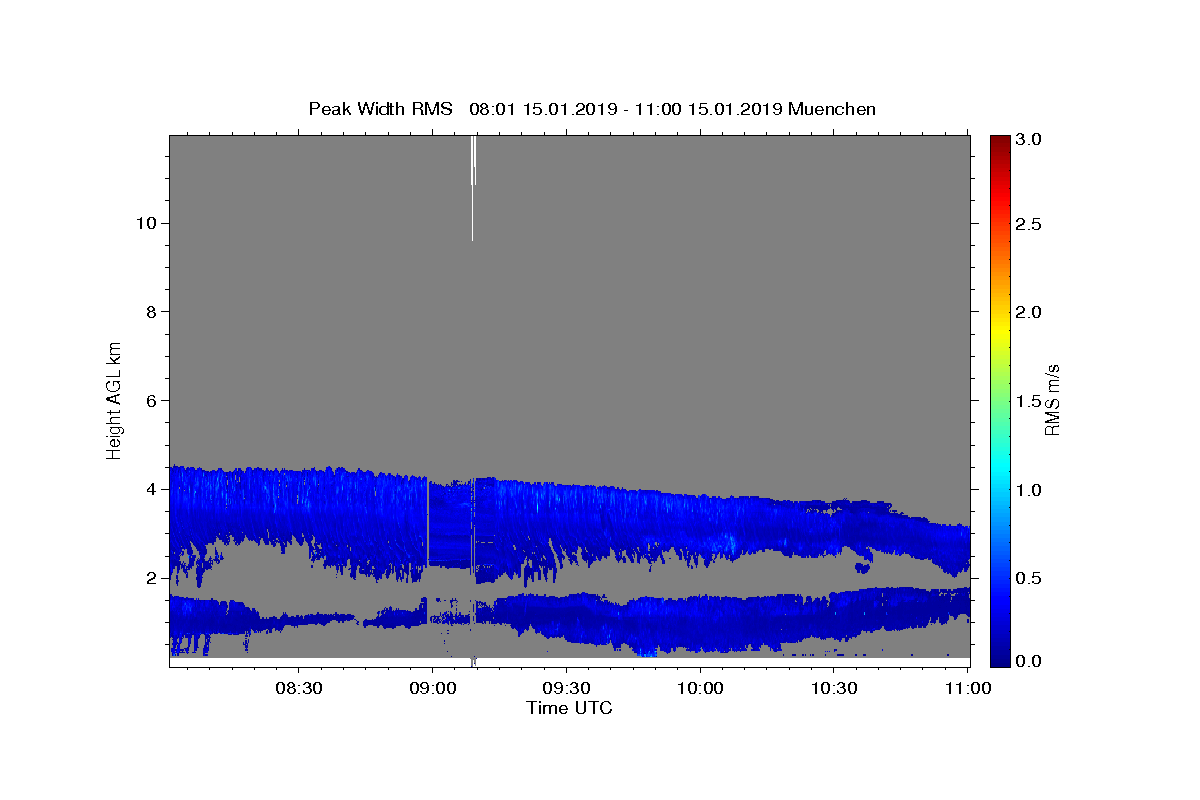Click the colorbar label '2.5'
The image size is (1200, 800).
tap(1030, 224)
